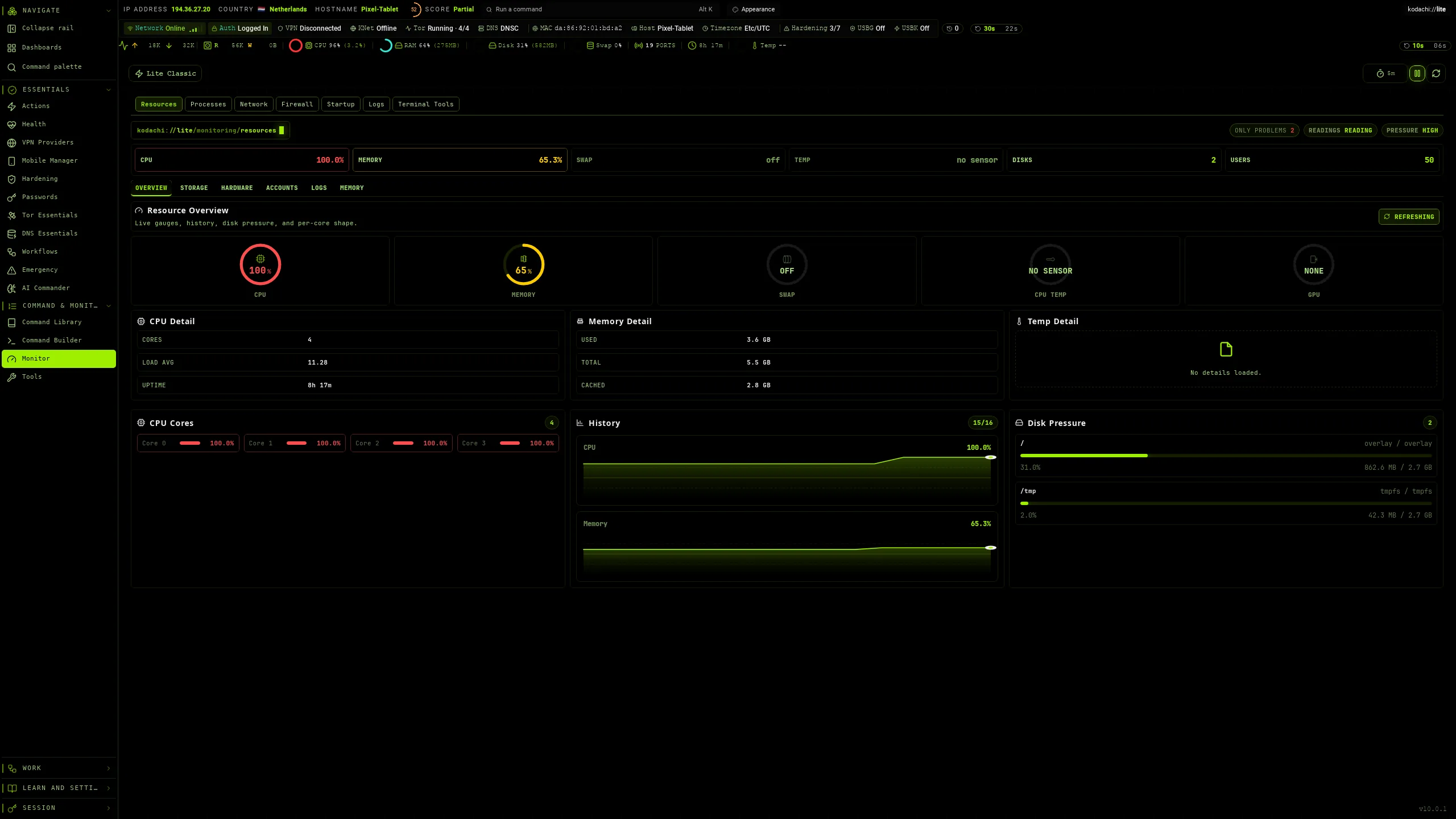This screenshot has width=1456, height=819.
Task: Click the CPU Temp no sensor gauge
Action: 1050,264
